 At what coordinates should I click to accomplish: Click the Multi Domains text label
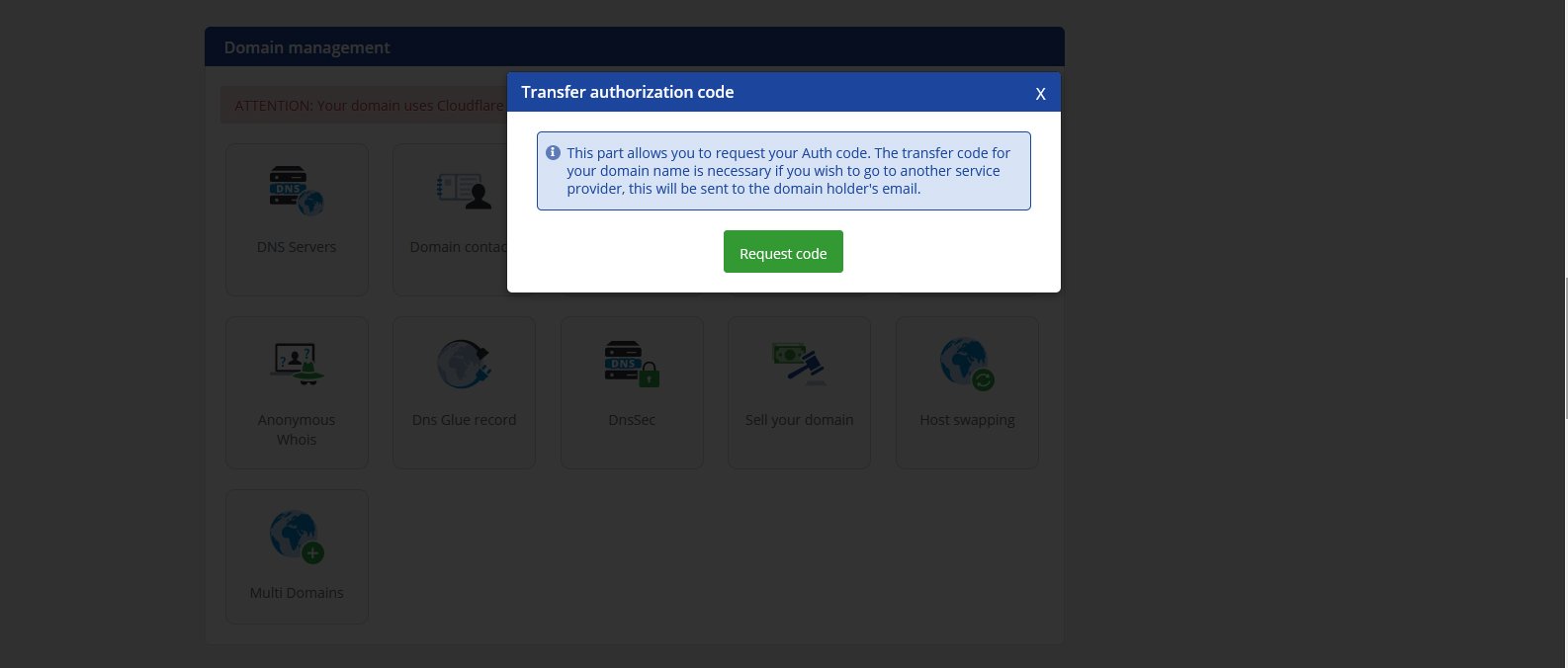(296, 593)
